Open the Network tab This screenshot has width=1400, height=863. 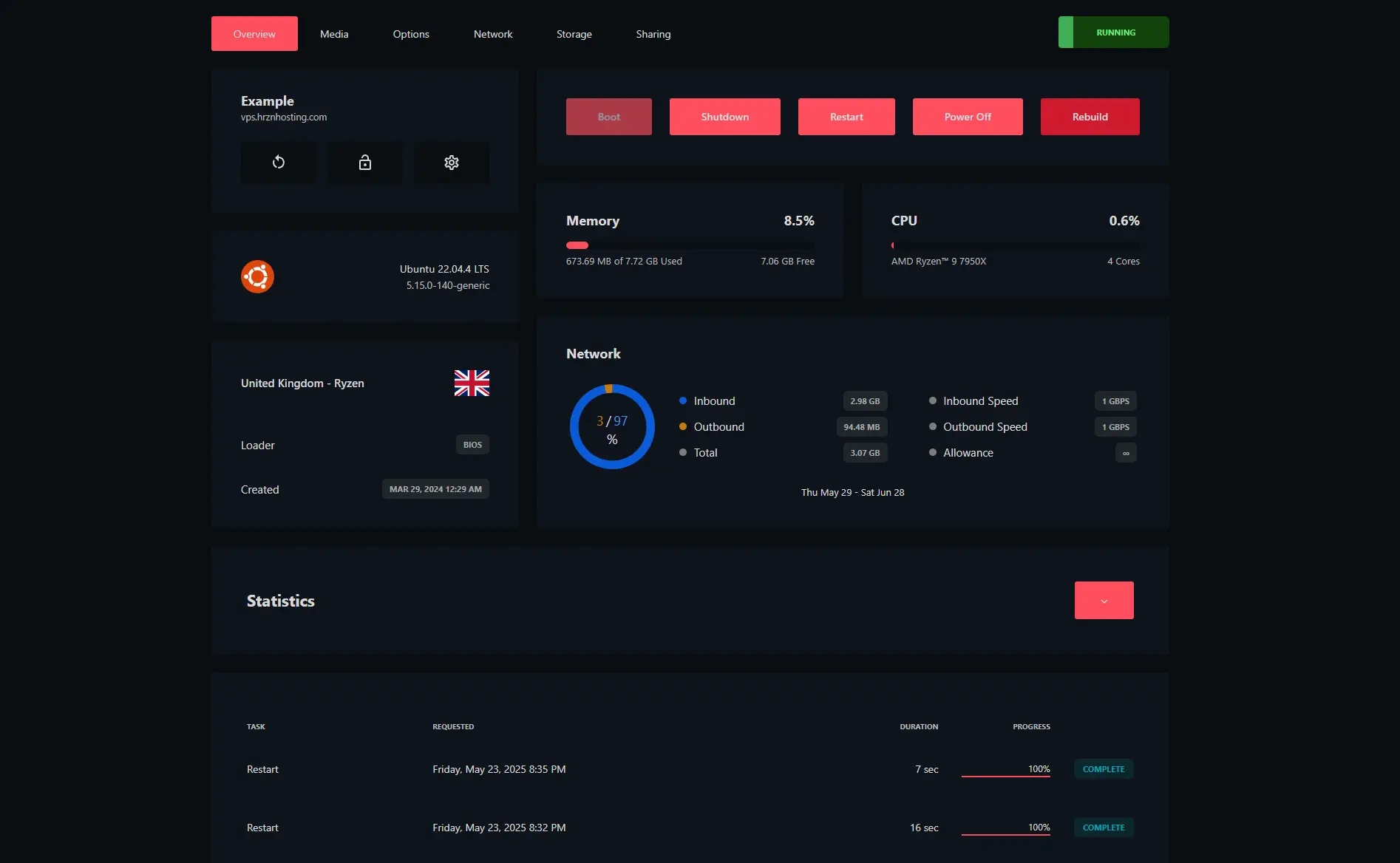pyautogui.click(x=493, y=34)
